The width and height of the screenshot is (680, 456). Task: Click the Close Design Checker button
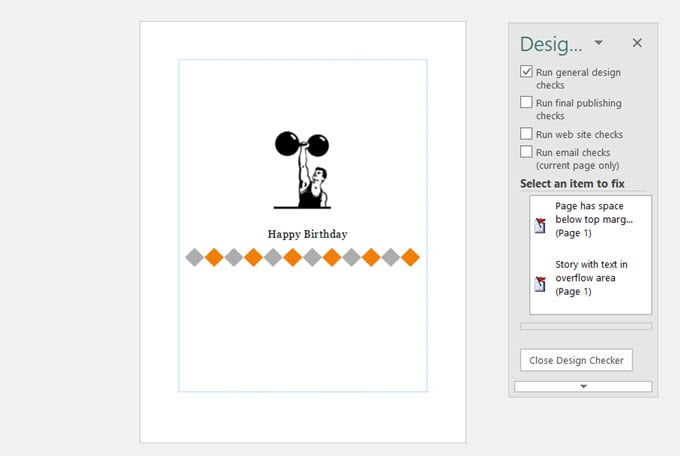coord(576,360)
